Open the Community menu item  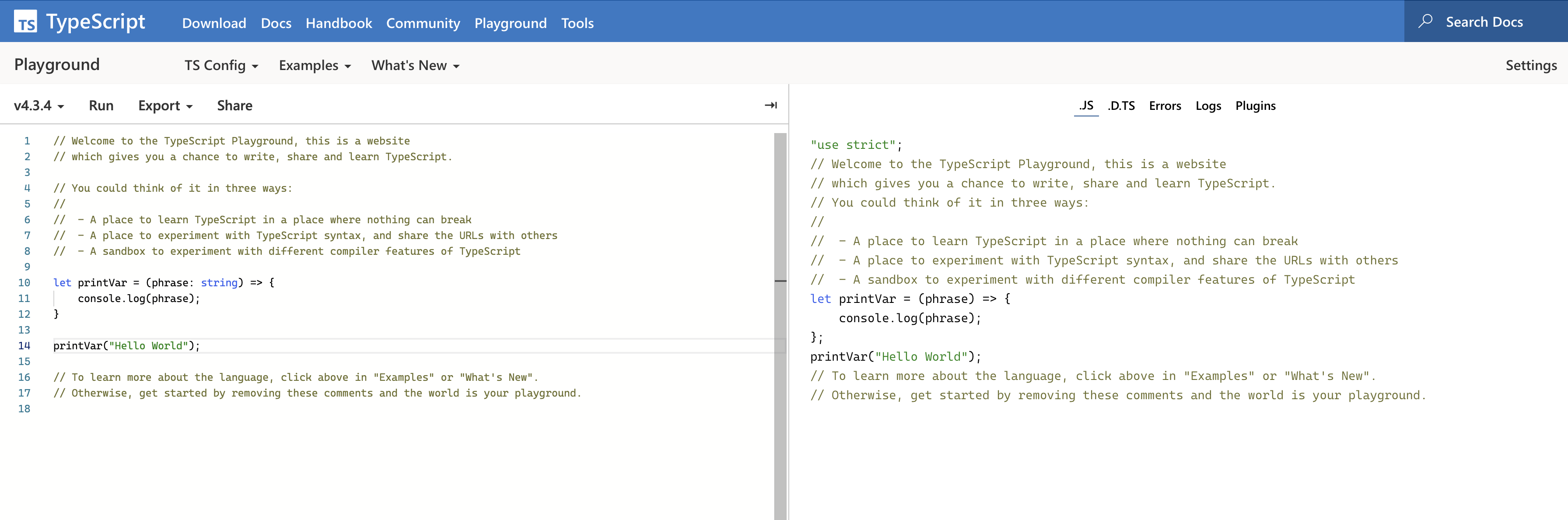coord(423,22)
